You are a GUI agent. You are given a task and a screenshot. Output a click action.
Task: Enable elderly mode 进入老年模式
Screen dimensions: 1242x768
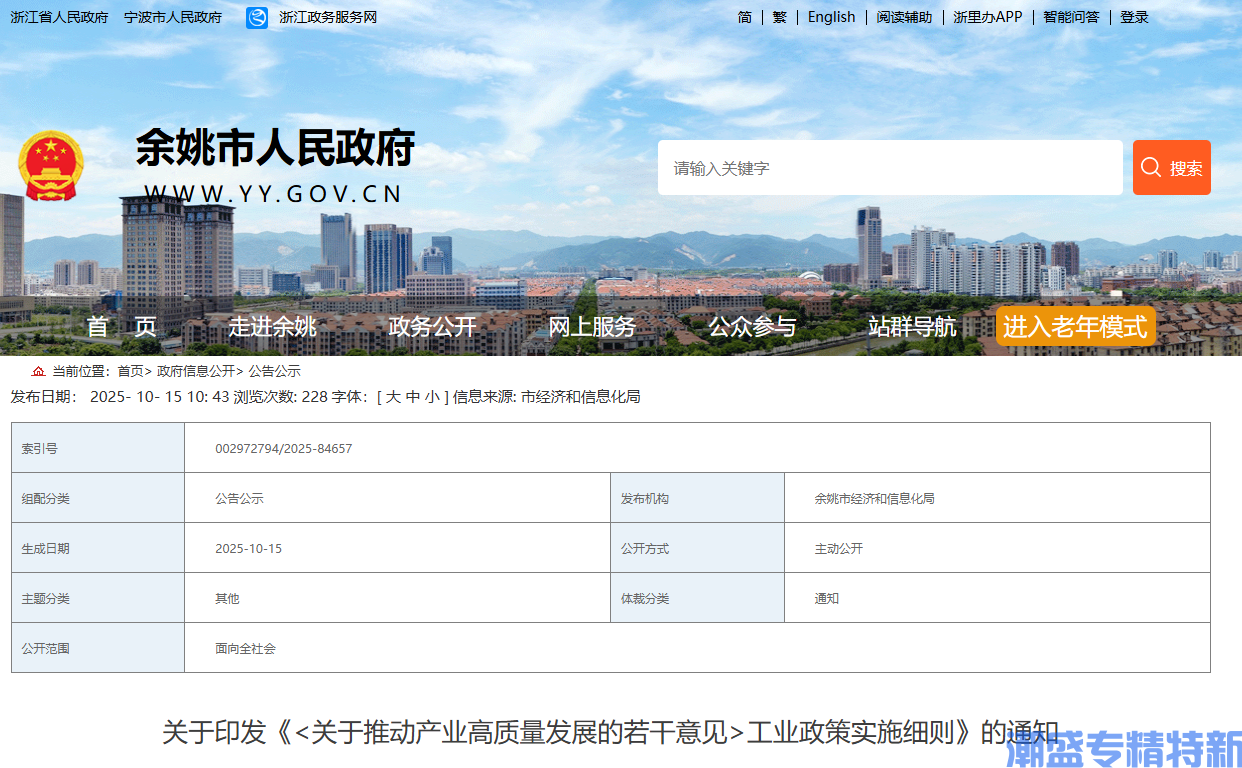point(1075,326)
